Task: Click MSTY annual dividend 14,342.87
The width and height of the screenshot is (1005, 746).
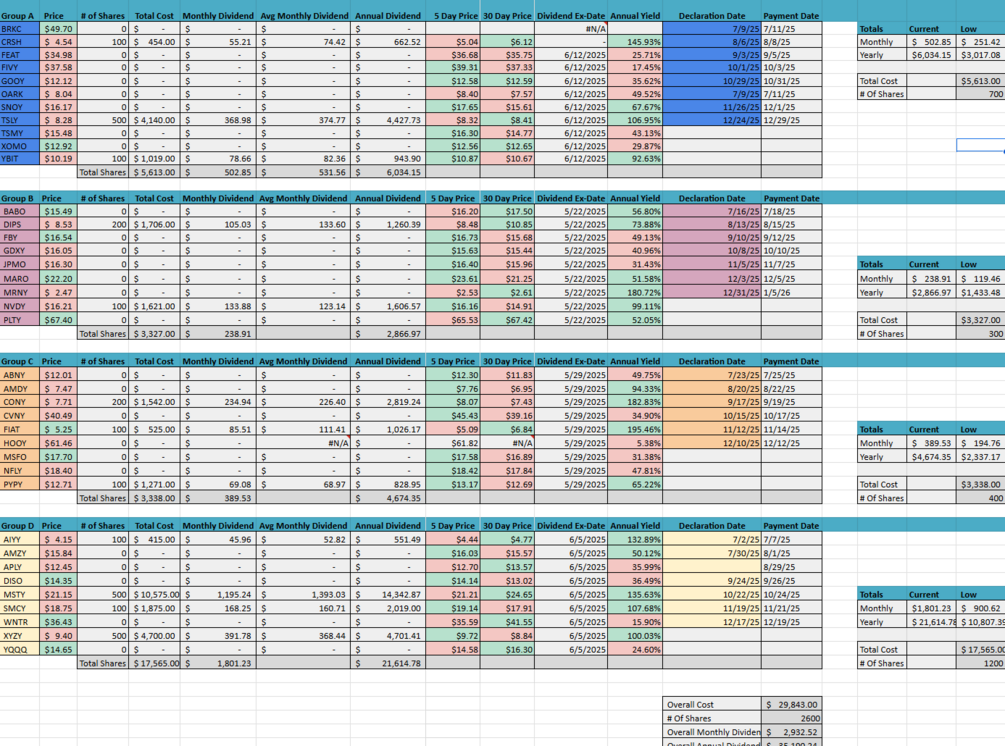Action: click(388, 595)
